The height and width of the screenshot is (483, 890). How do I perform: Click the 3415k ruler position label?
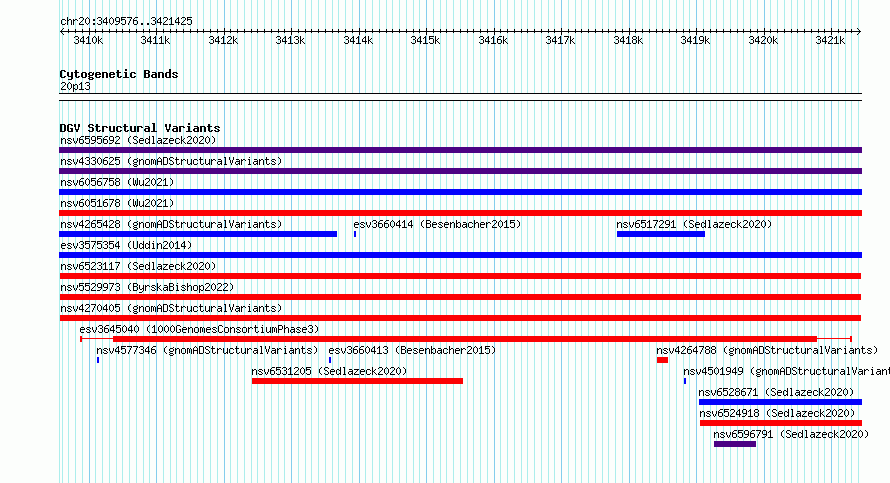426,40
